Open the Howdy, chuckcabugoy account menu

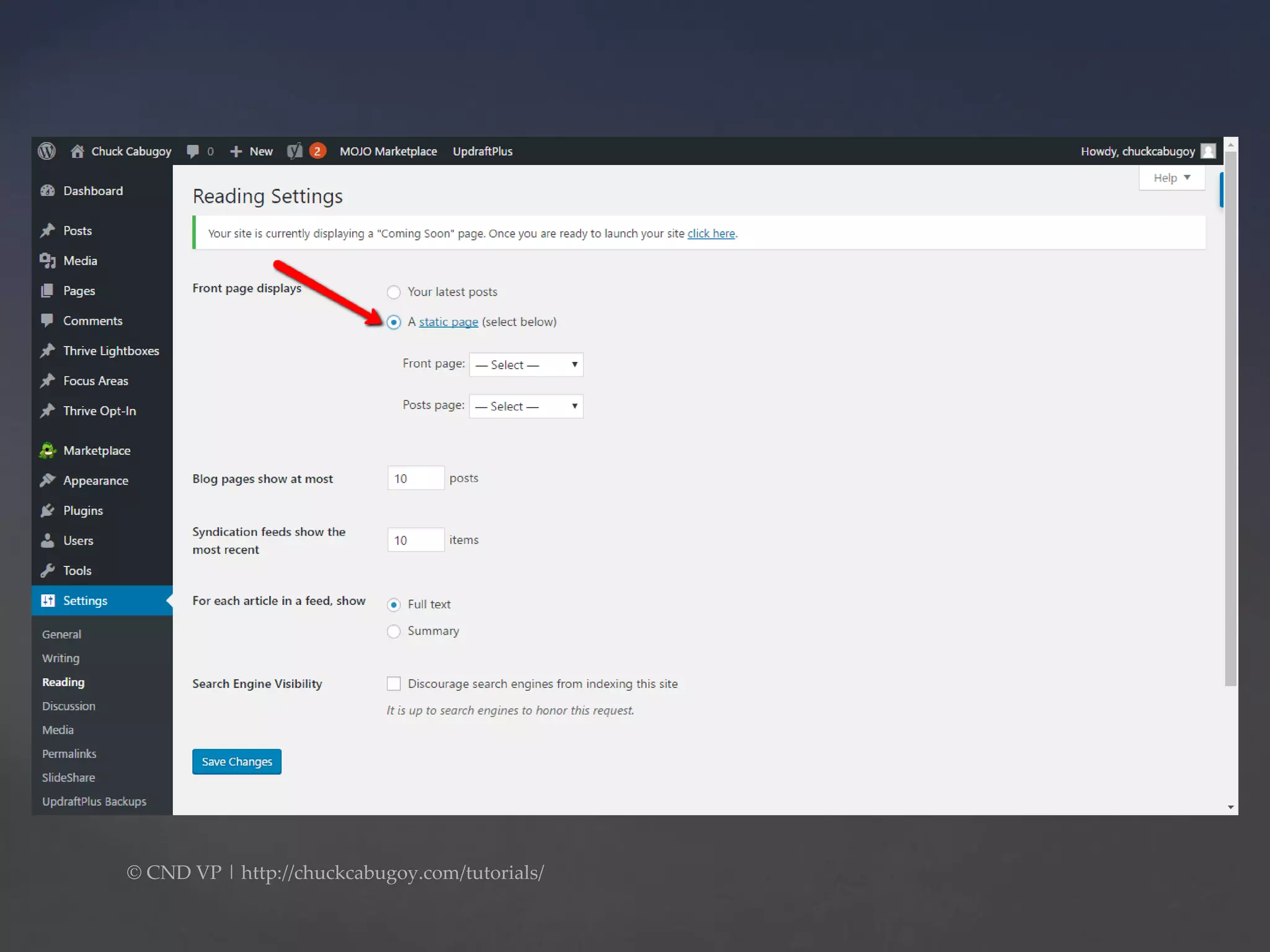coord(1148,151)
